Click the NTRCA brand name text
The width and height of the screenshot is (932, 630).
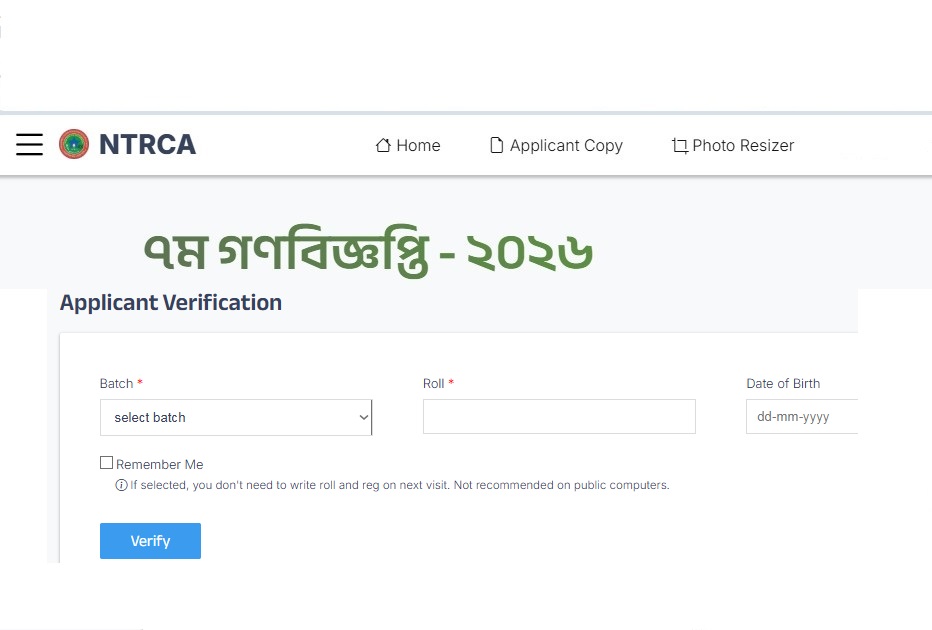pos(147,145)
